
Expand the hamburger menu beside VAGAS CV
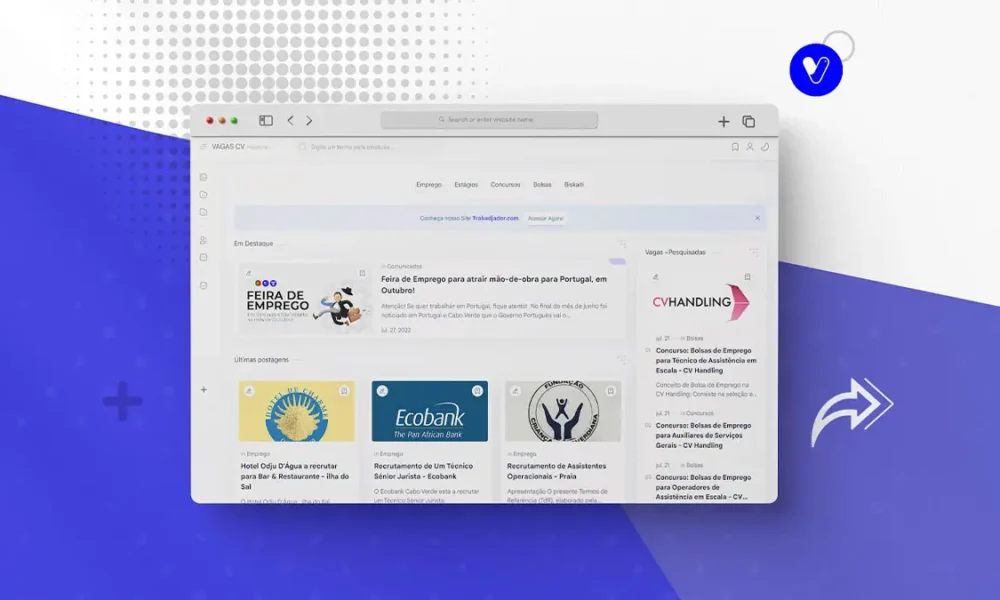pyautogui.click(x=204, y=147)
